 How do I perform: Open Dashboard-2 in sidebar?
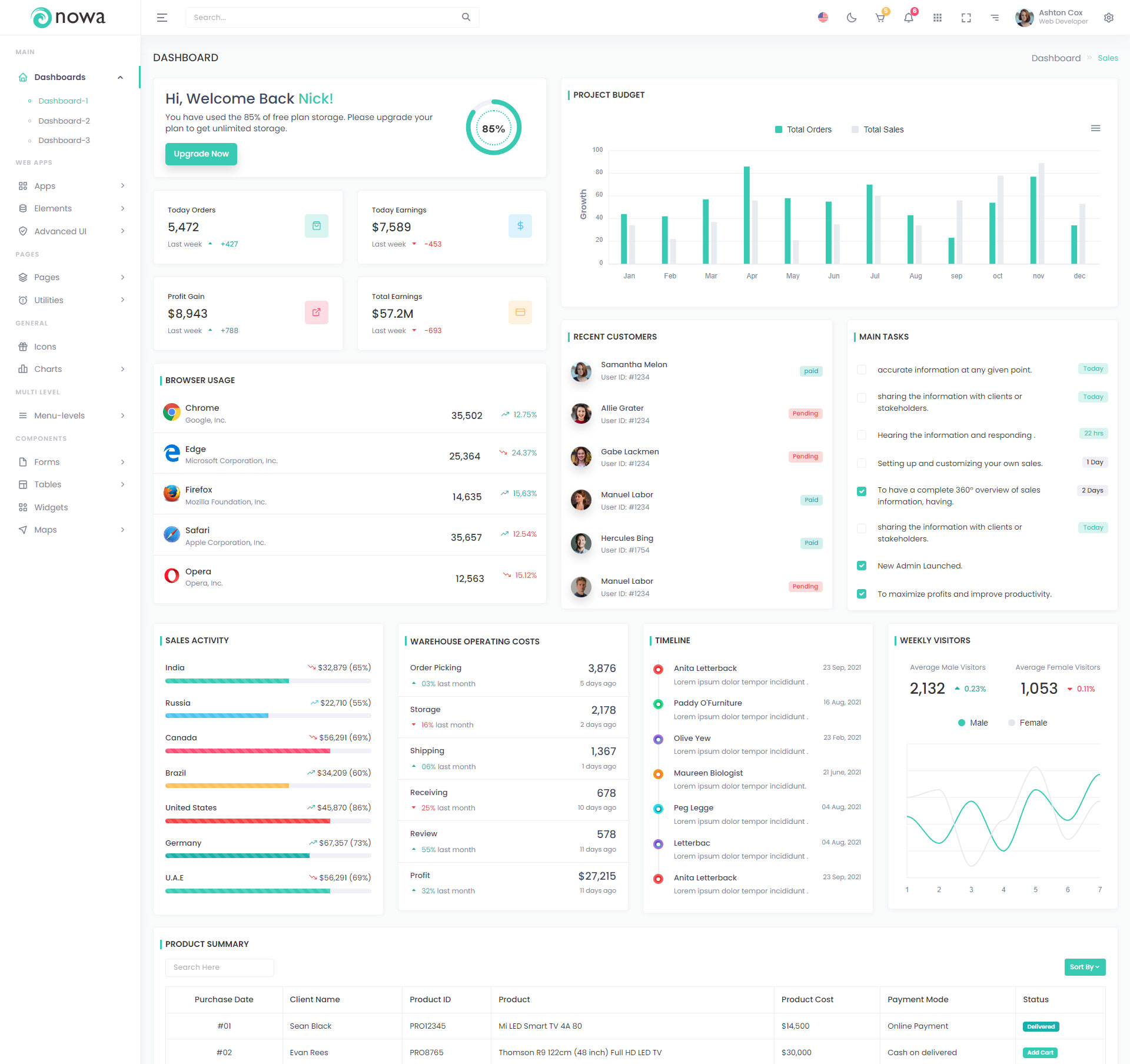click(64, 121)
